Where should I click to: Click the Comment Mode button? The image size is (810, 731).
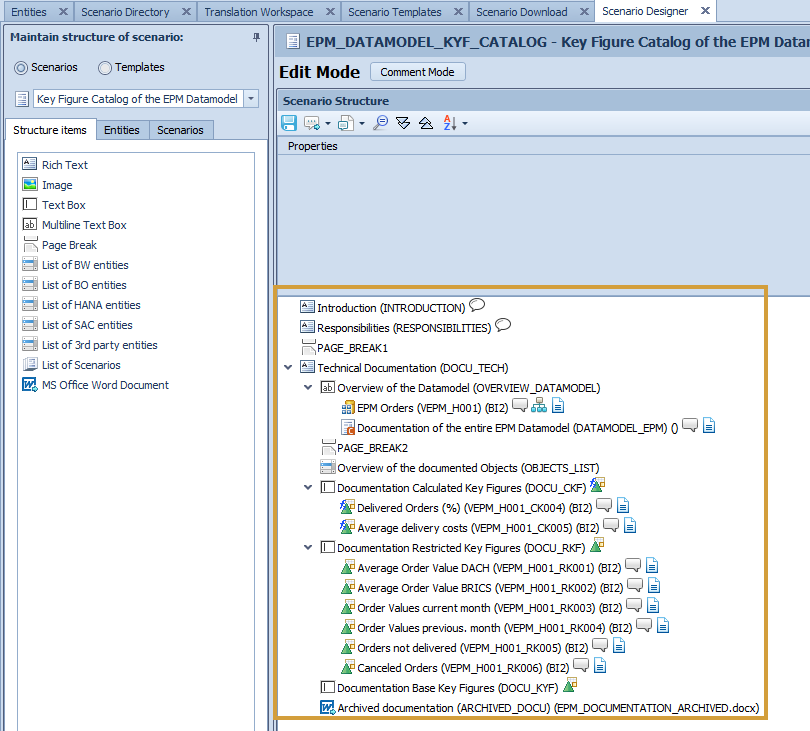(417, 72)
